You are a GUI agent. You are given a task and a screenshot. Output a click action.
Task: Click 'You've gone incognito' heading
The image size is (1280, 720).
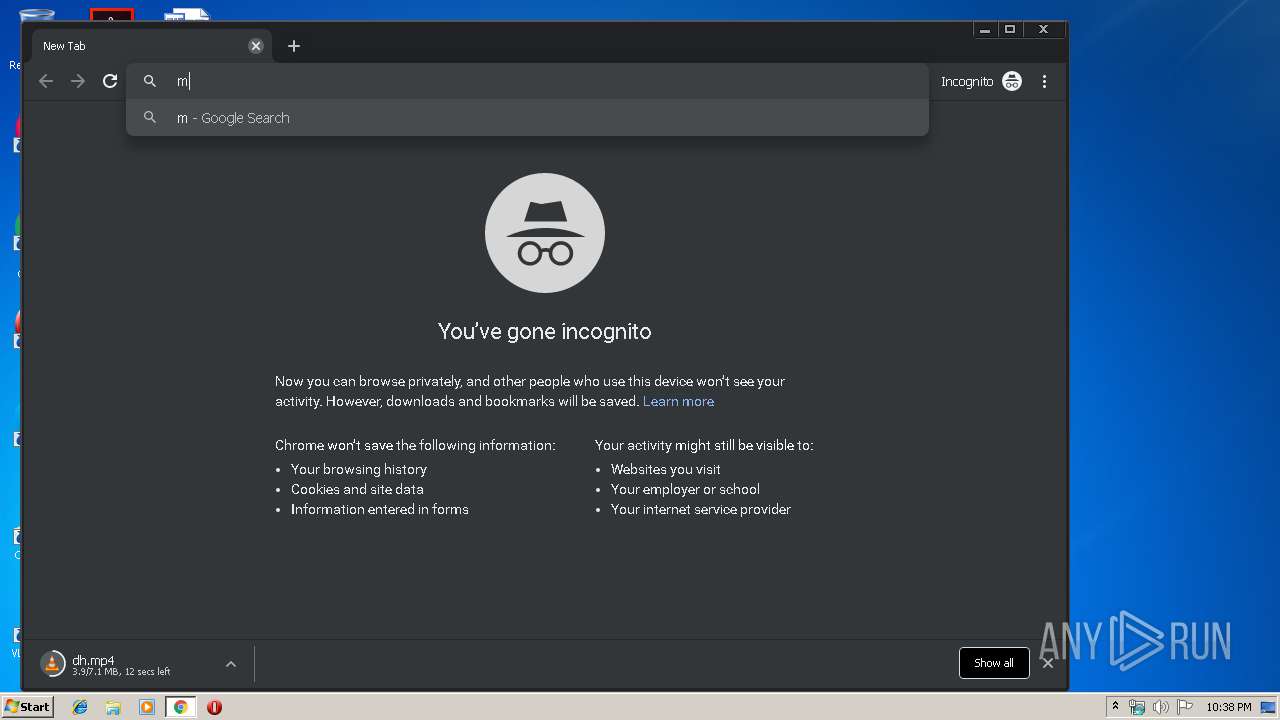click(x=545, y=331)
